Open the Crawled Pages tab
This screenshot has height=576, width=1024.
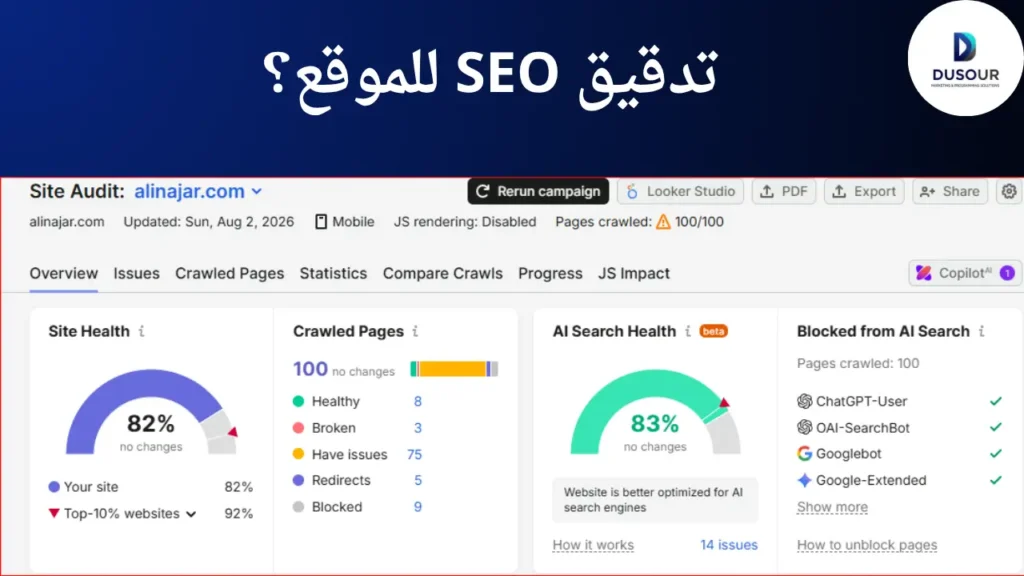pyautogui.click(x=229, y=274)
